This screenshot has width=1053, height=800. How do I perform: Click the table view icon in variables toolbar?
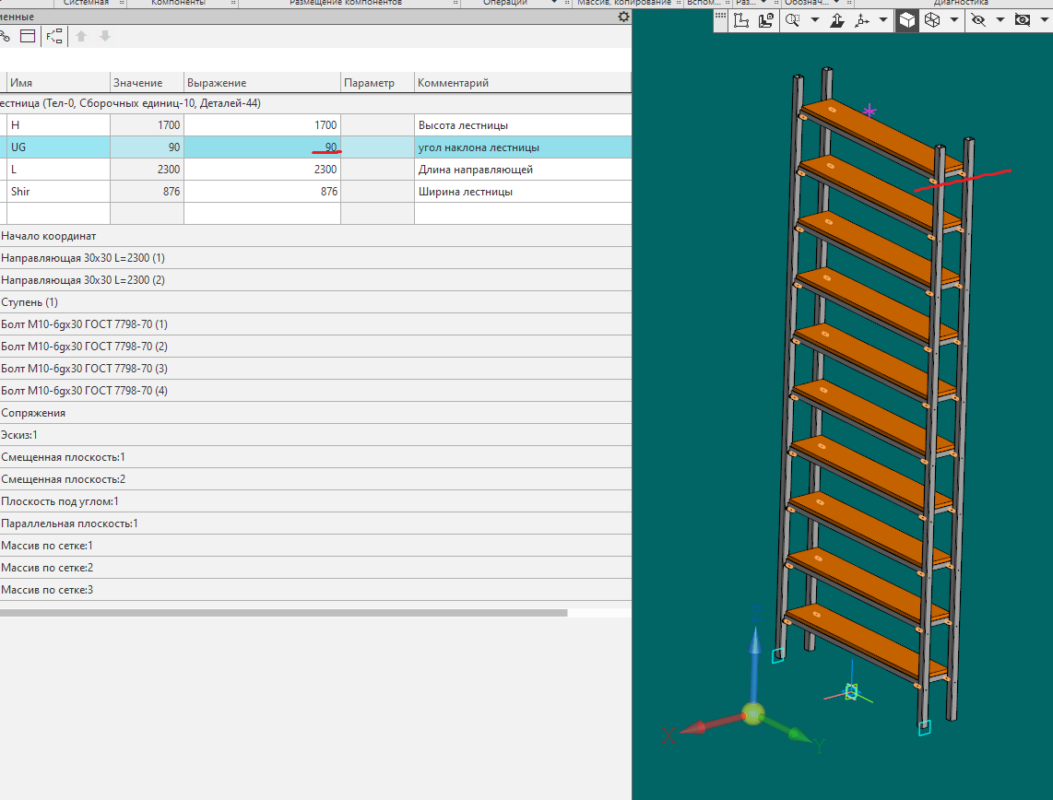(x=28, y=36)
